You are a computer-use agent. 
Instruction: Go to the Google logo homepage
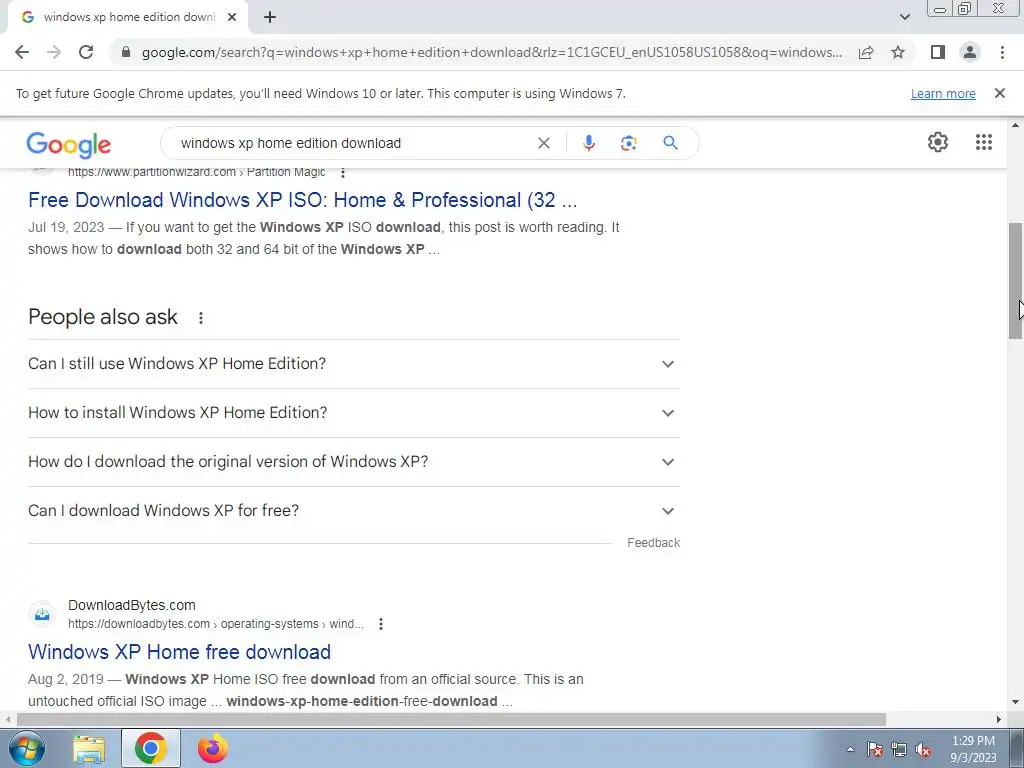point(69,144)
